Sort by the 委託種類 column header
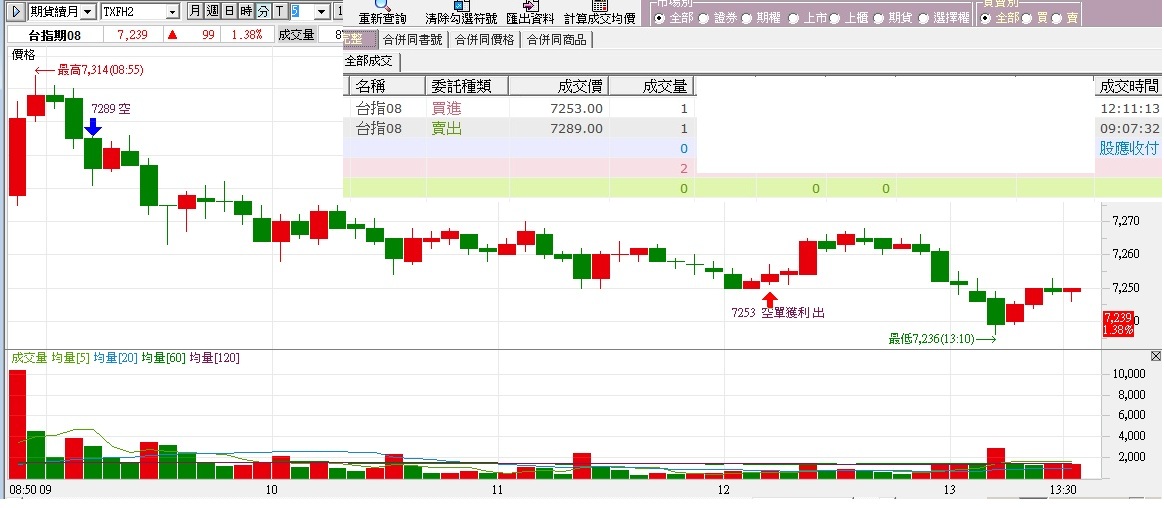Image resolution: width=1164 pixels, height=508 pixels. pyautogui.click(x=466, y=86)
